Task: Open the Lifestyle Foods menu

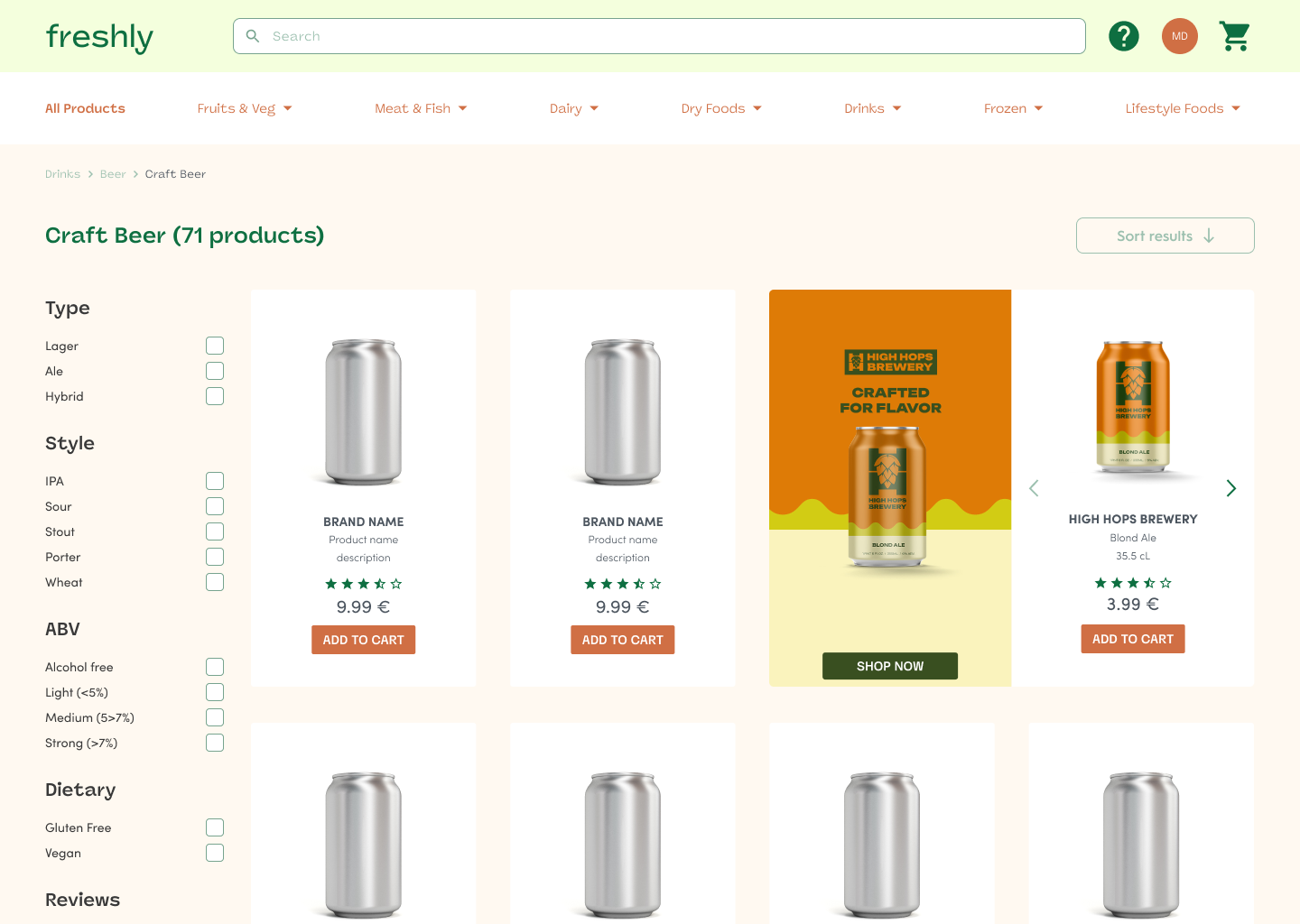Action: pos(1183,108)
